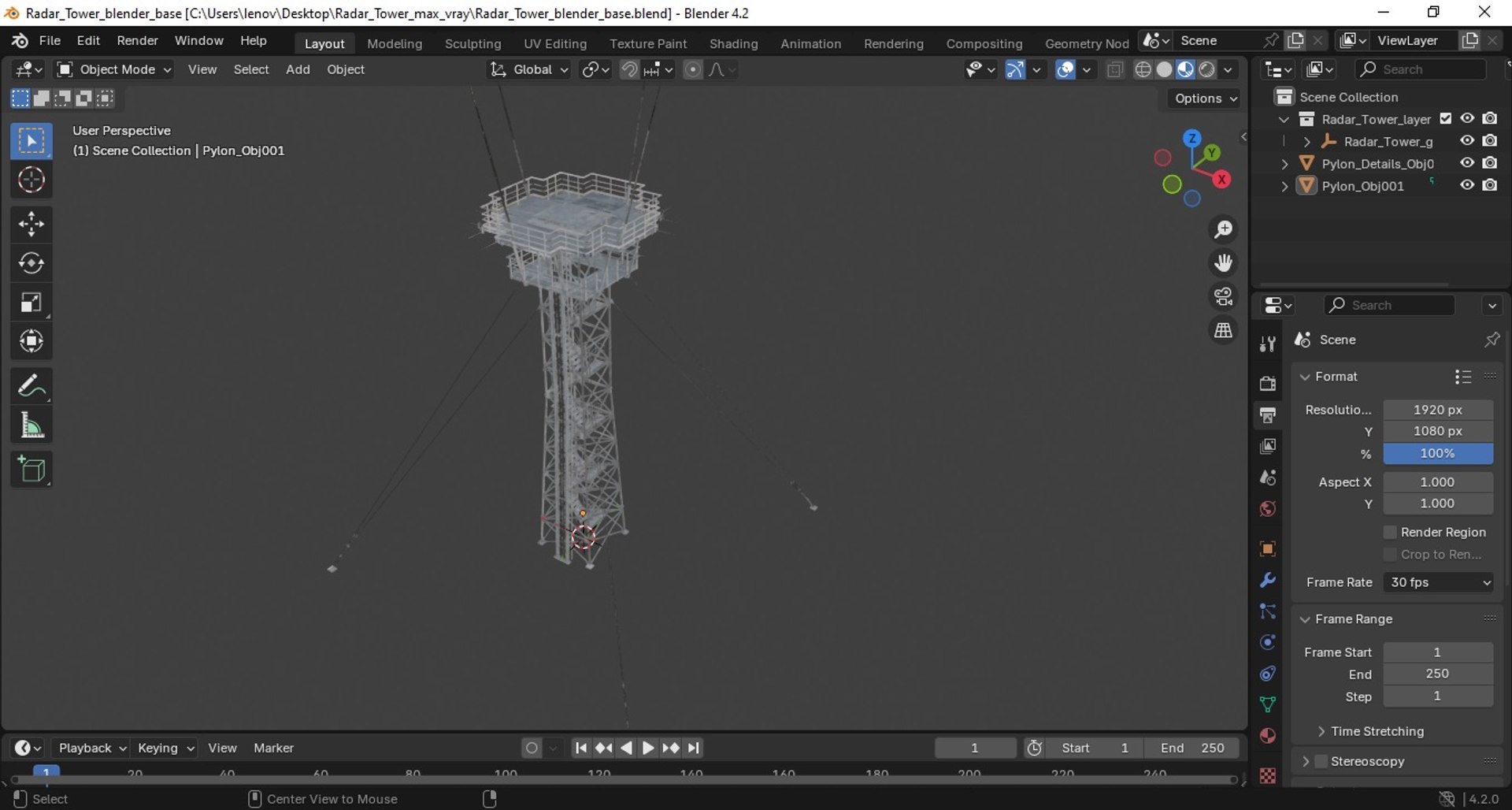Image resolution: width=1512 pixels, height=810 pixels.
Task: Open the Global orientation dropdown
Action: click(x=528, y=69)
